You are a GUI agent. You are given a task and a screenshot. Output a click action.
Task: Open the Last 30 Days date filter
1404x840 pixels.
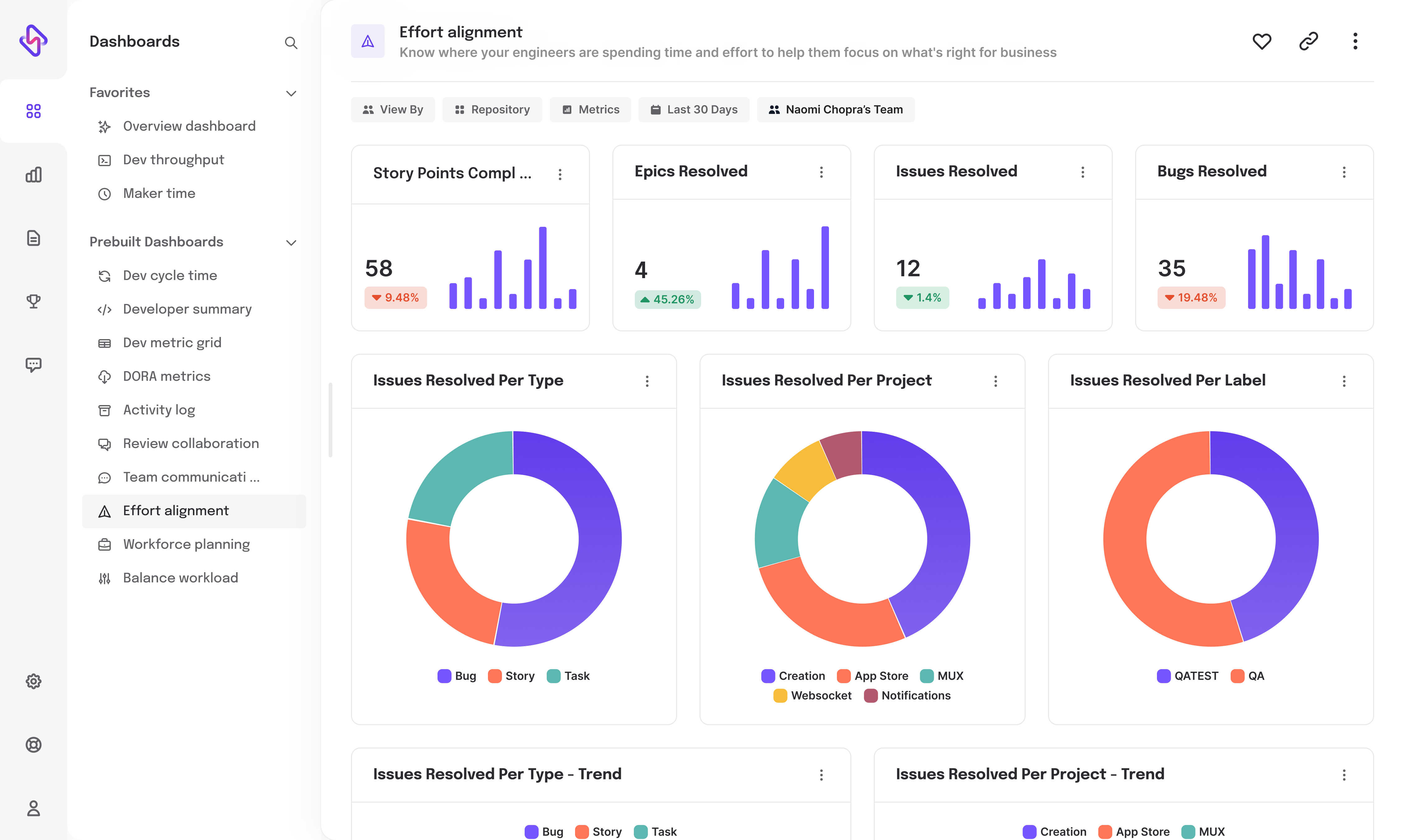coord(694,109)
